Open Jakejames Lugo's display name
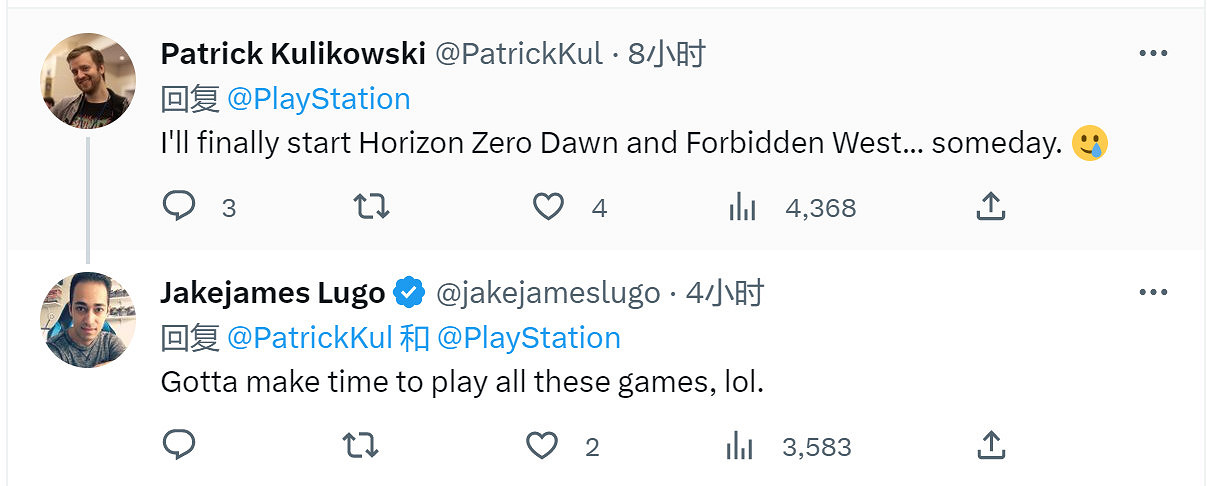 point(272,293)
